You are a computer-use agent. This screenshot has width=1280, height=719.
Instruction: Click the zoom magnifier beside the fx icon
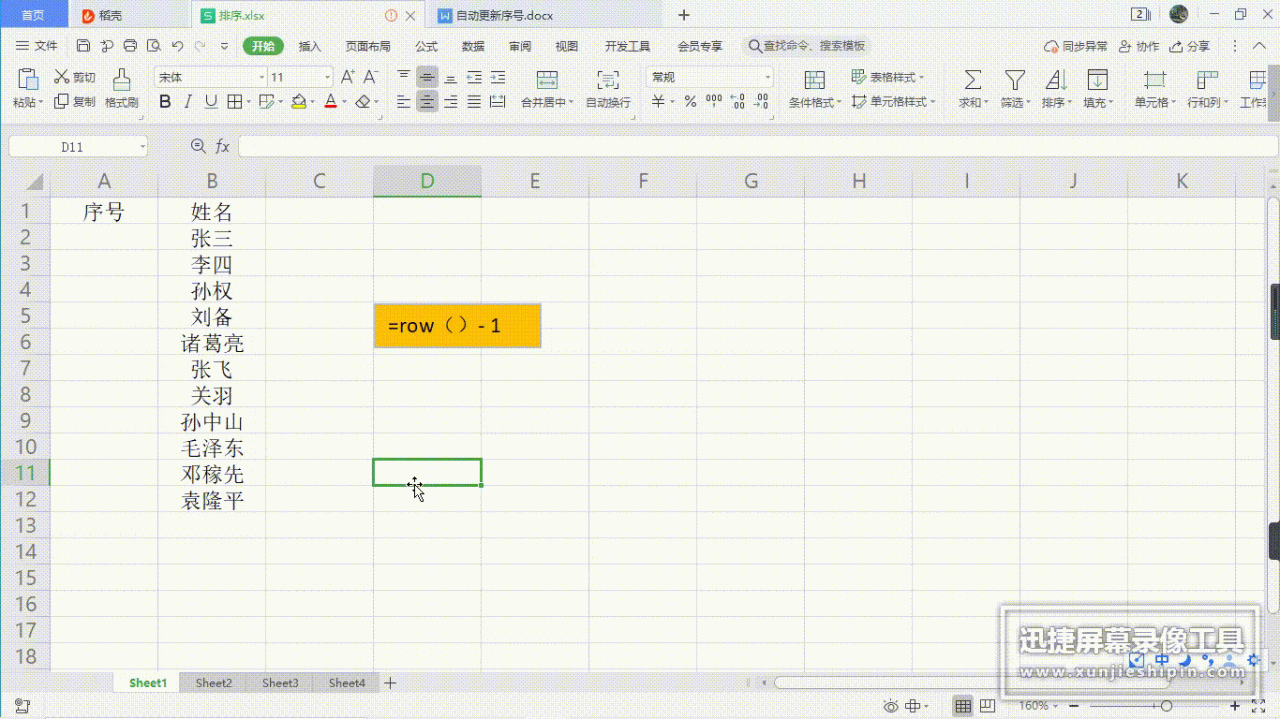[x=197, y=147]
